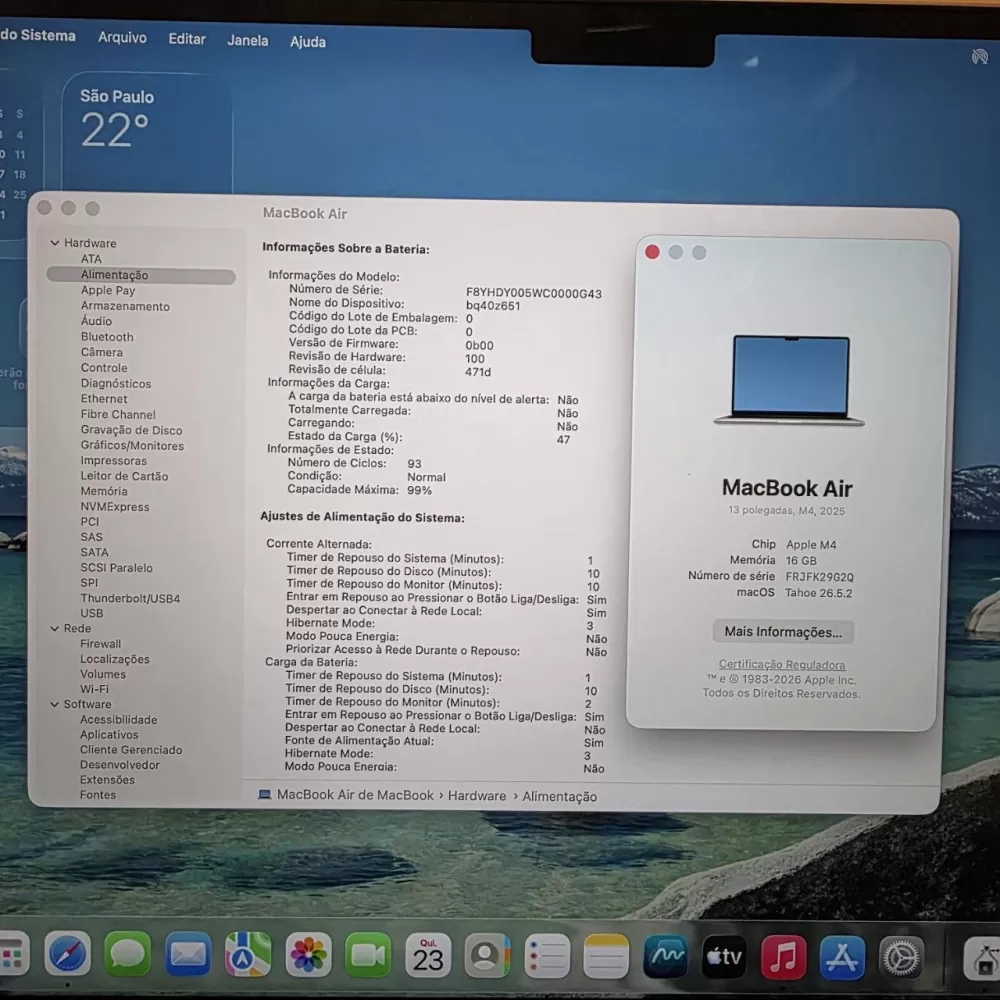This screenshot has height=1000, width=1000.
Task: Click Hardware in the path bar
Action: (477, 795)
